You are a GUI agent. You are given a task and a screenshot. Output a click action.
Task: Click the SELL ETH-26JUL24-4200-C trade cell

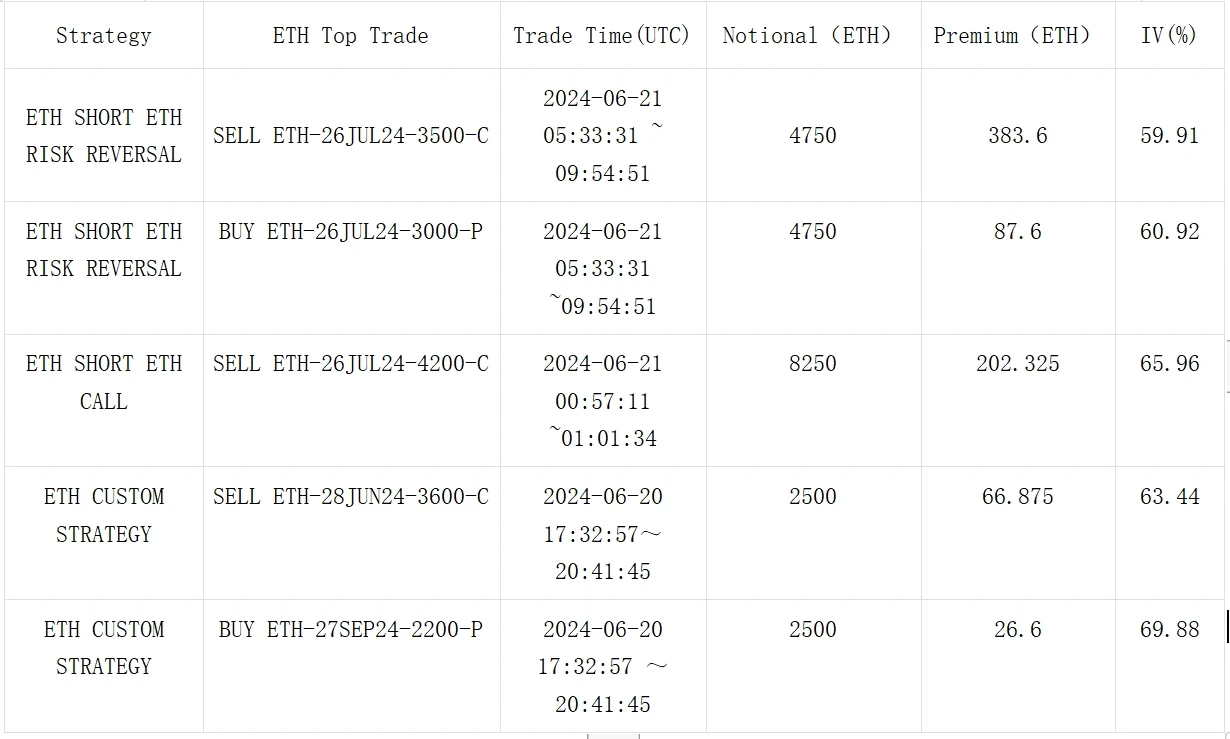[351, 364]
